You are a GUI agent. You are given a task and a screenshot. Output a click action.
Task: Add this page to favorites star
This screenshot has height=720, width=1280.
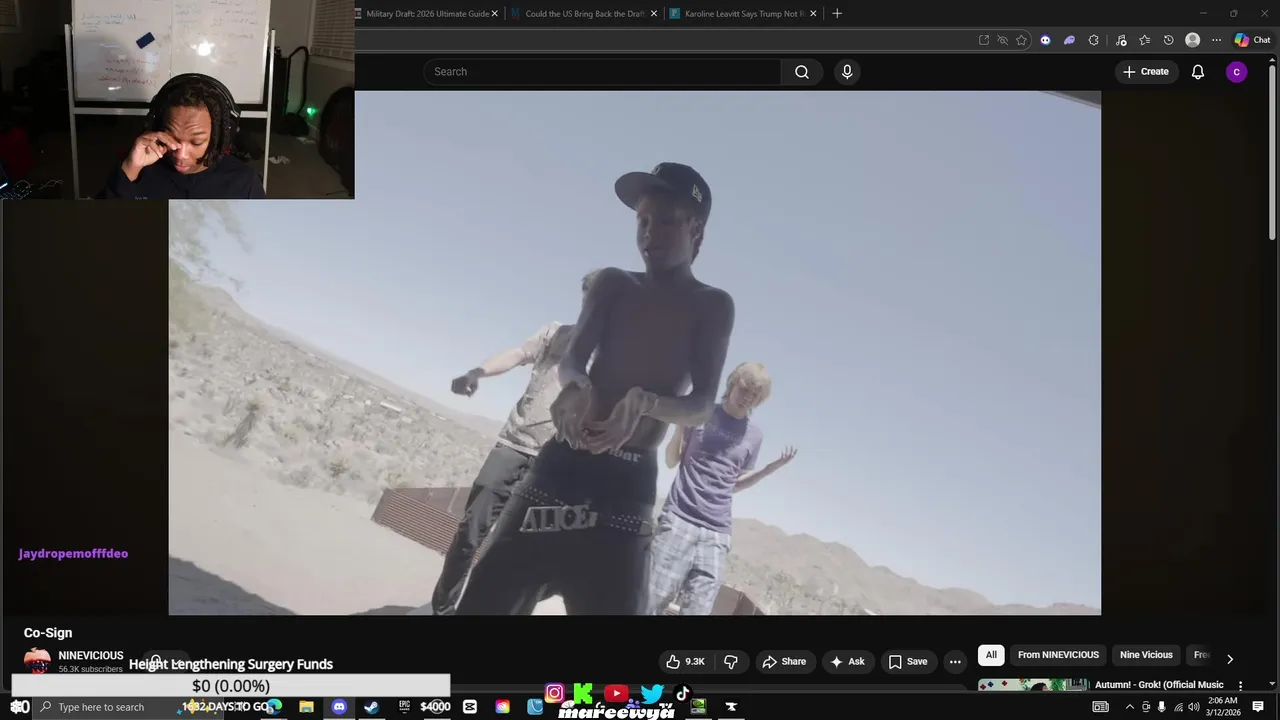[x=1021, y=40]
